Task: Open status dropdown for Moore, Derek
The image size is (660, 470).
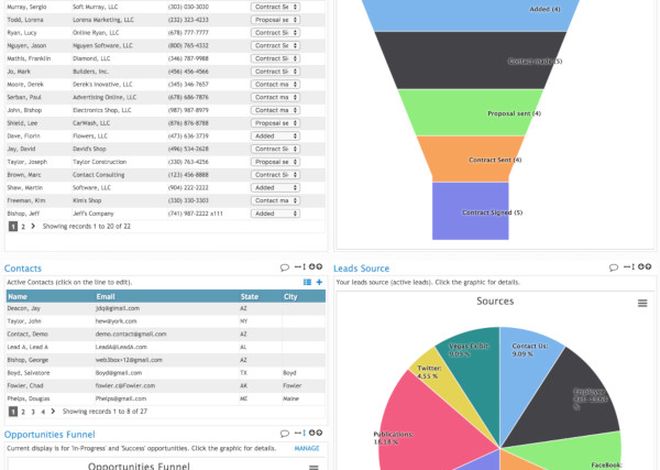Action: pyautogui.click(x=275, y=85)
